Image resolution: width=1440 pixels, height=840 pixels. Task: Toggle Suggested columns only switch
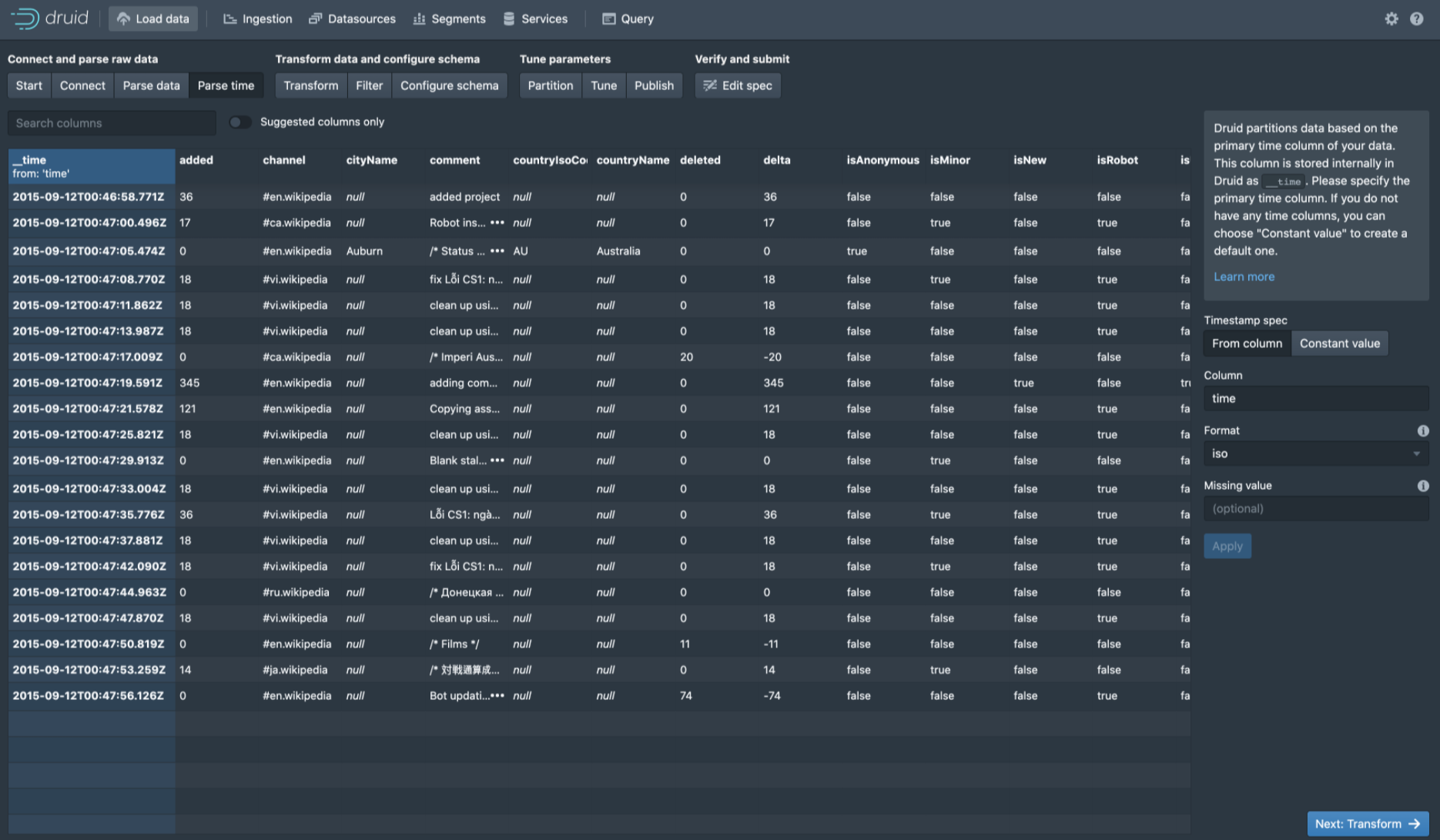[x=240, y=122]
